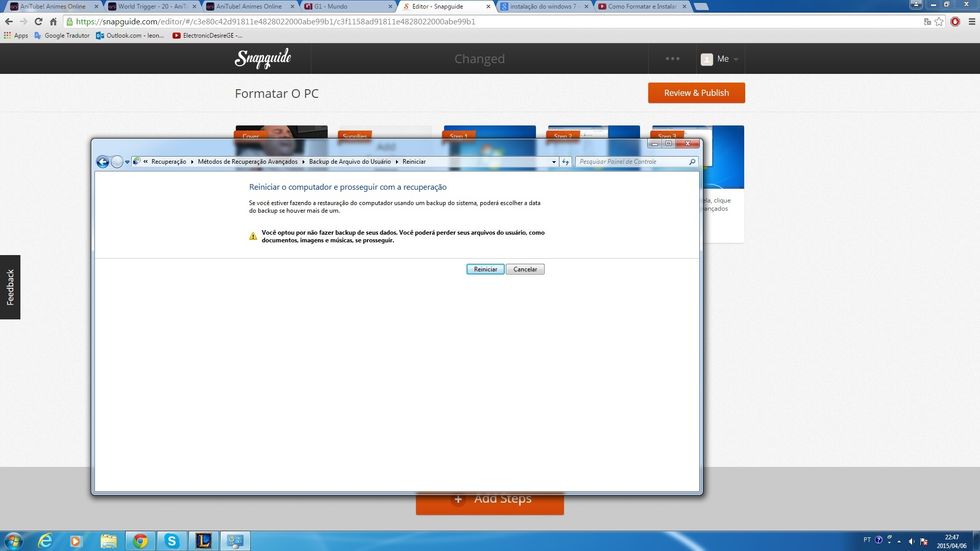Open Google Tradutor bookmark
The width and height of the screenshot is (980, 551).
(62, 35)
